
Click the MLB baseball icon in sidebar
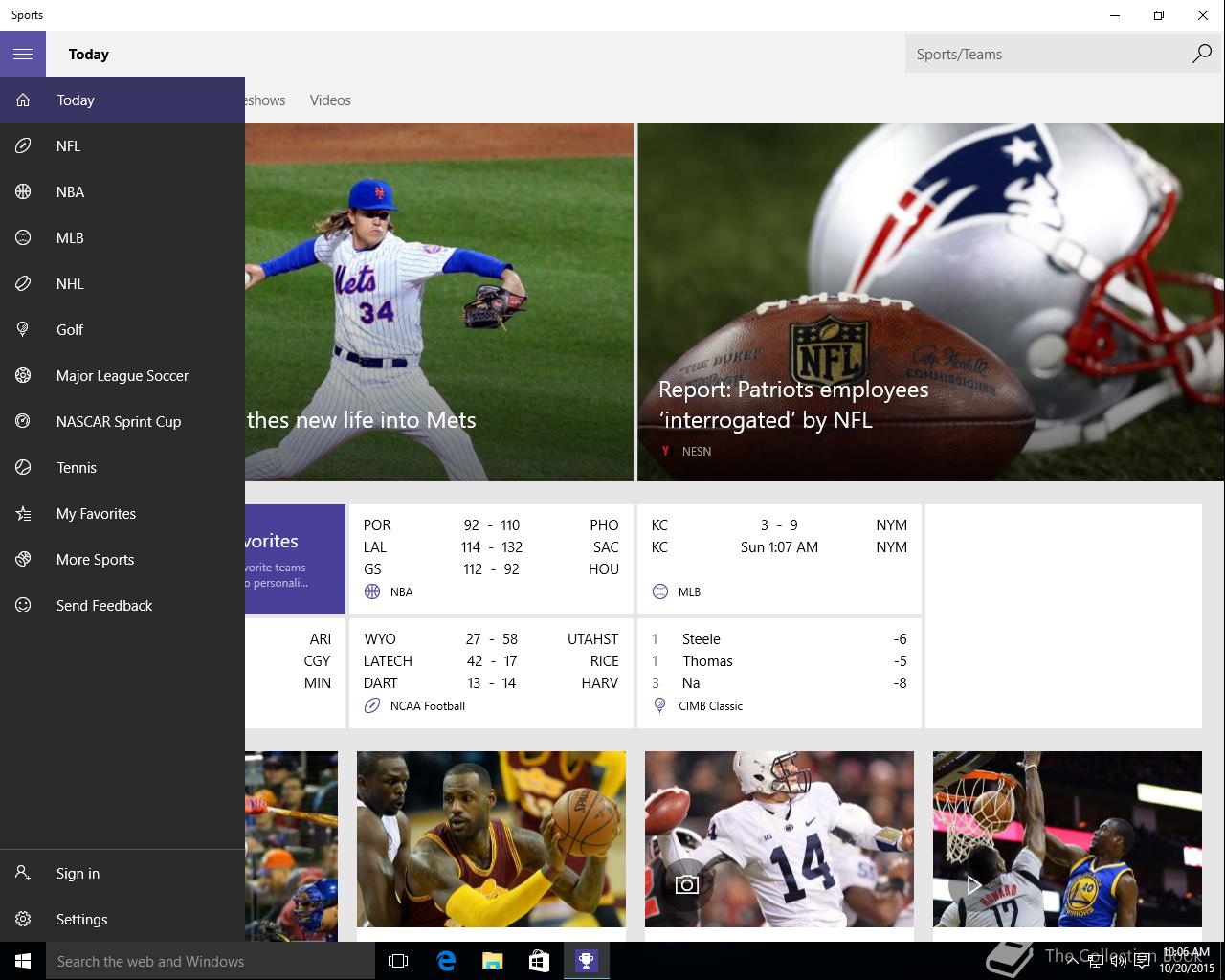(23, 237)
